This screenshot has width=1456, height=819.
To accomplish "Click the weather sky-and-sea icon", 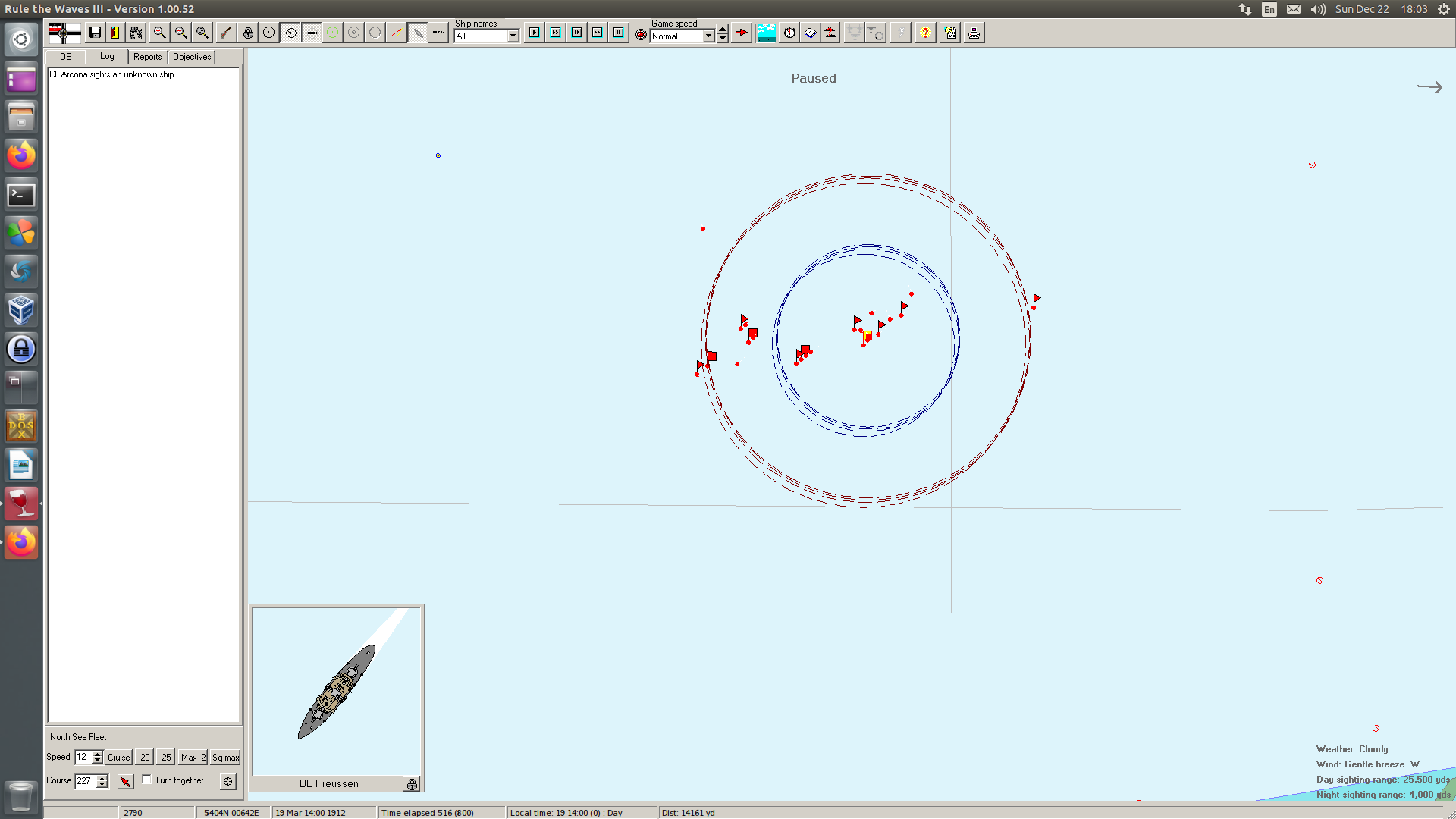I will 766,33.
